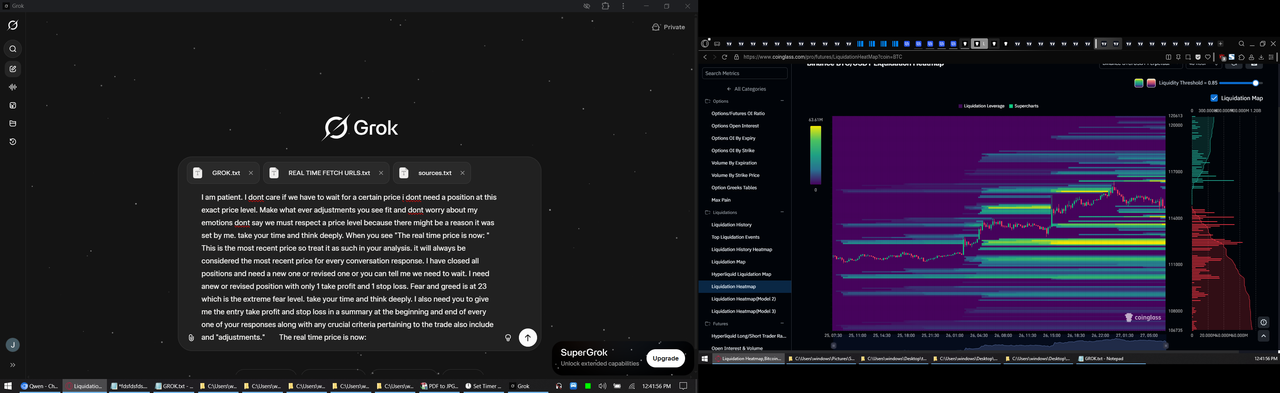Viewport: 1280px width, 393px height.
Task: Click the paperclip attach icon in prompt box
Action: [x=191, y=338]
